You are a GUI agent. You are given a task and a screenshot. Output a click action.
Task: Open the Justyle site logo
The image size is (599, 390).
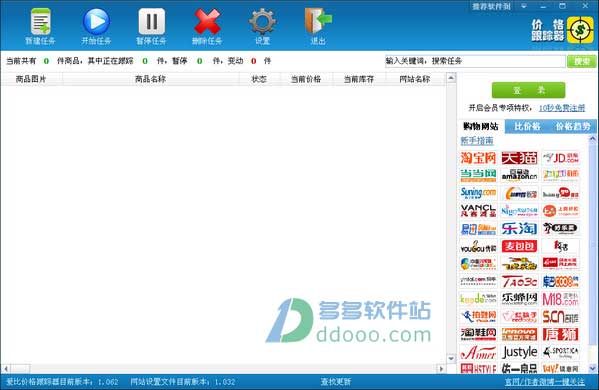[519, 352]
